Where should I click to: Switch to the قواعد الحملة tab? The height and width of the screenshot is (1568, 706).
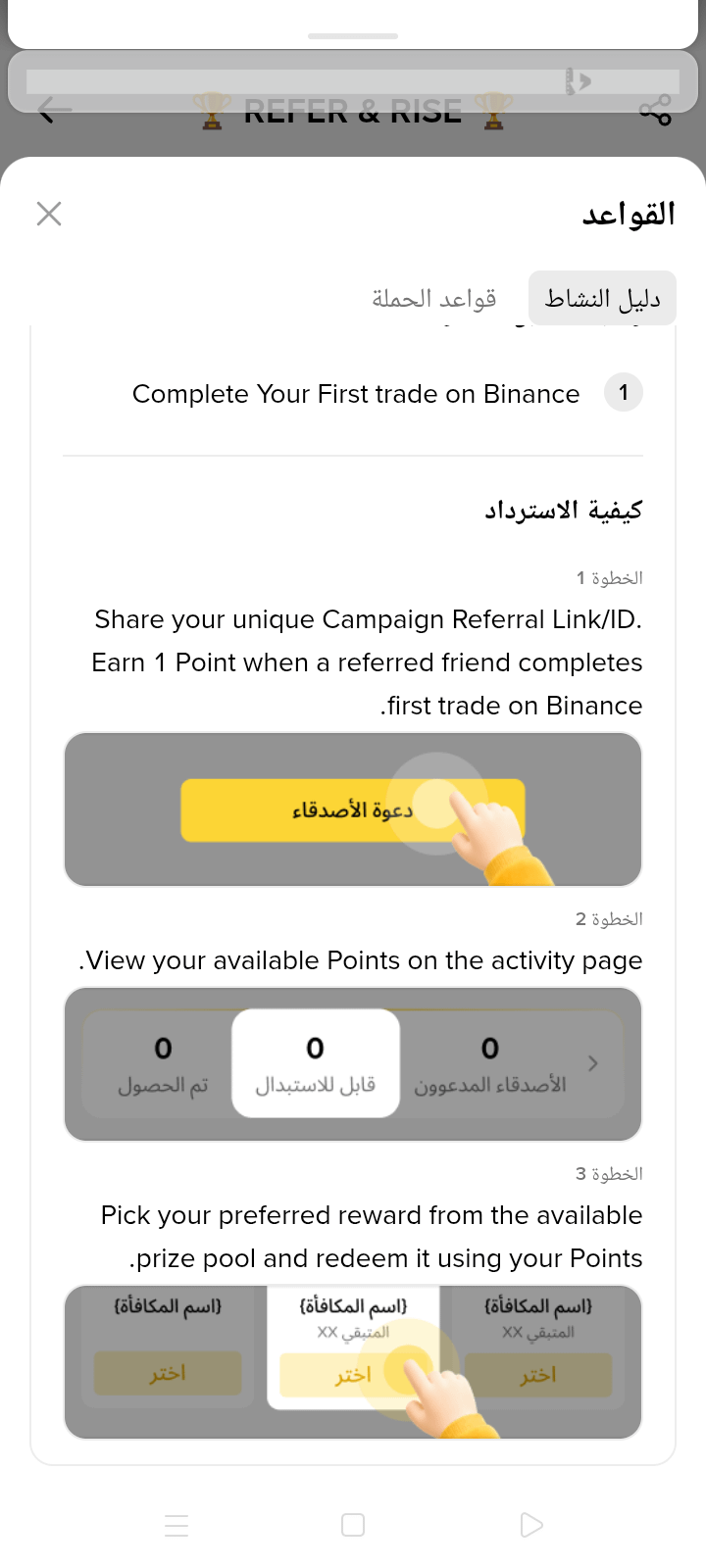(x=434, y=298)
